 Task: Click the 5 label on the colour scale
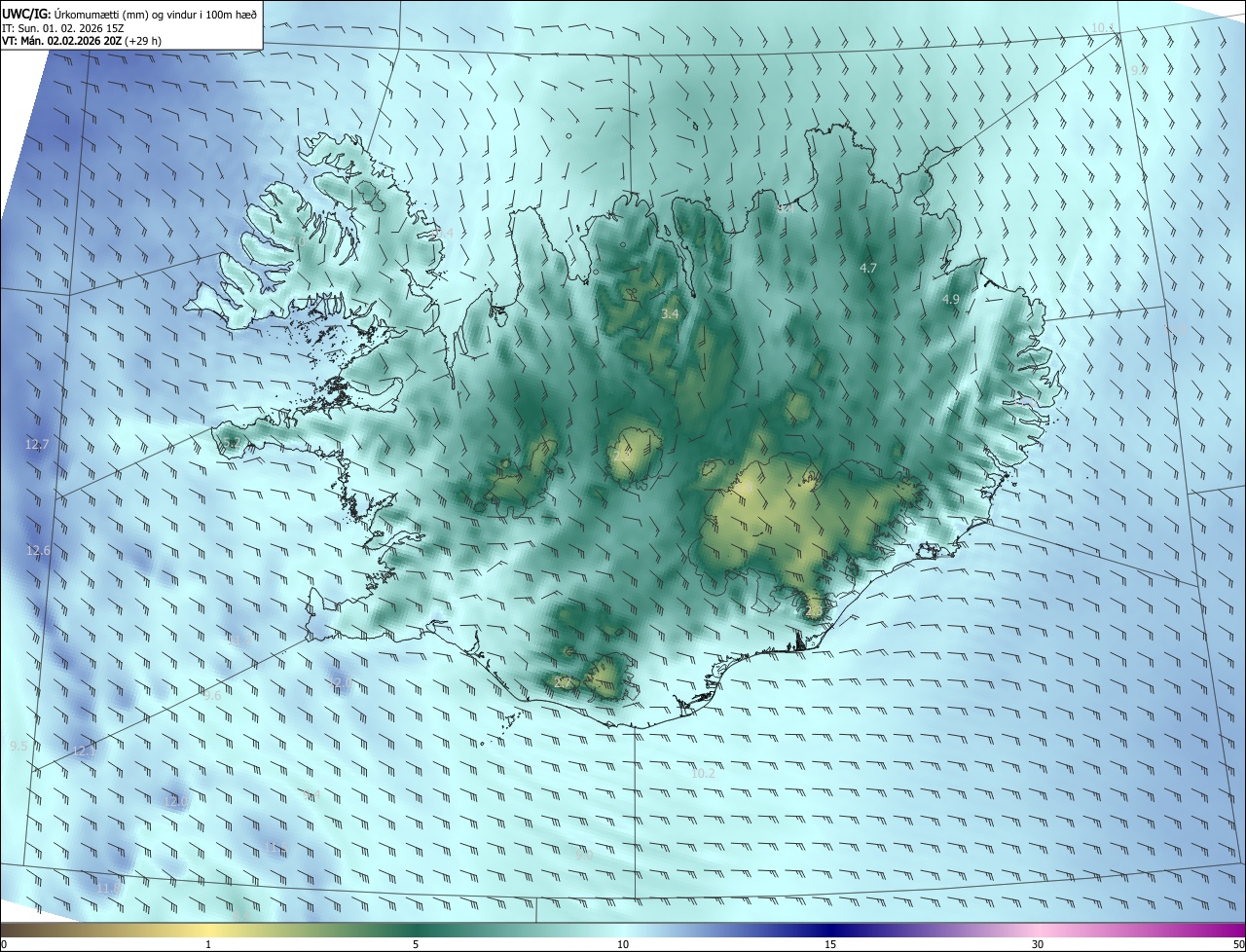pyautogui.click(x=416, y=945)
